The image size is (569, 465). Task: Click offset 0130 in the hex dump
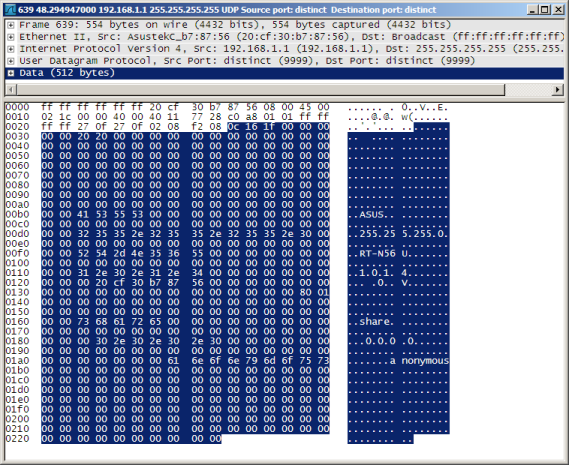pyautogui.click(x=17, y=293)
